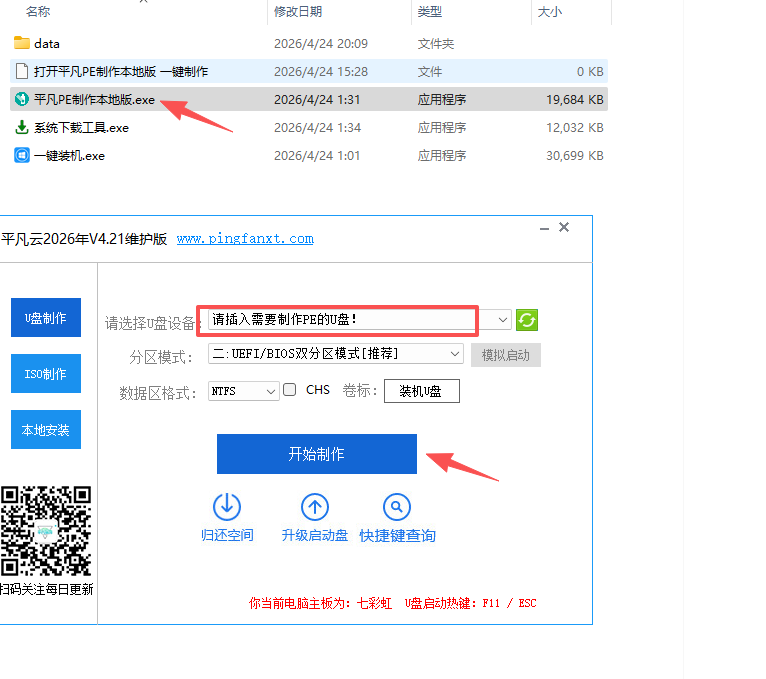Click the blue icon of 一键装机.exe
This screenshot has height=679, width=766.
pos(21,155)
